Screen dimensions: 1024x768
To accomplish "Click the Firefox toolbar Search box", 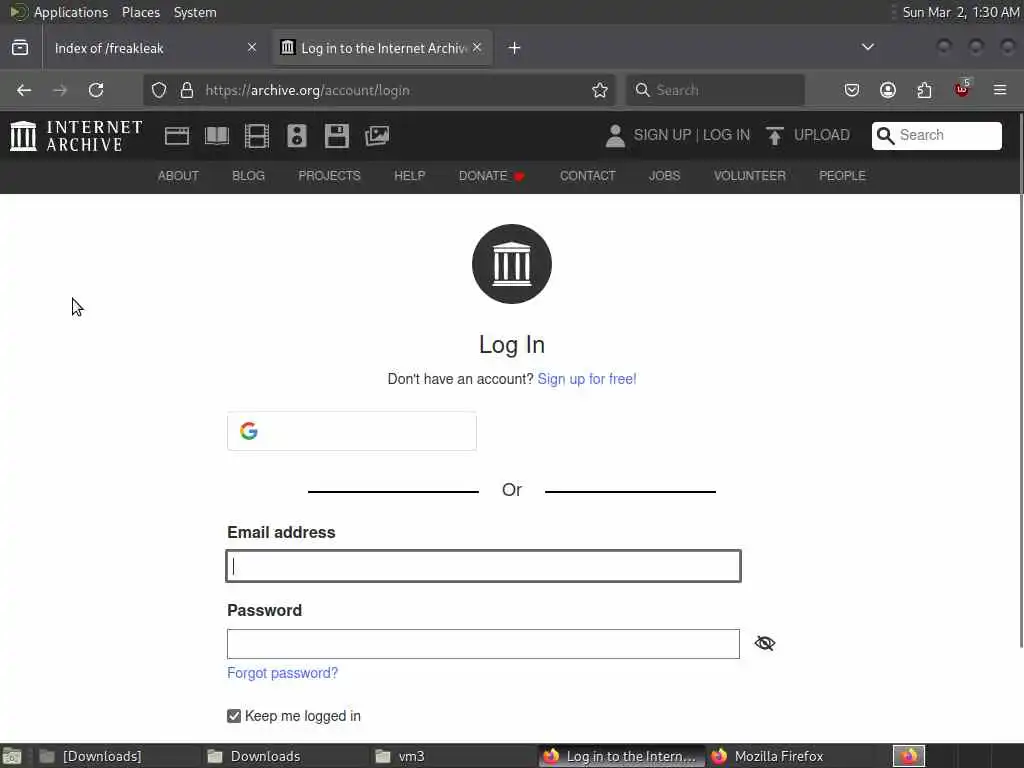I will coord(714,90).
